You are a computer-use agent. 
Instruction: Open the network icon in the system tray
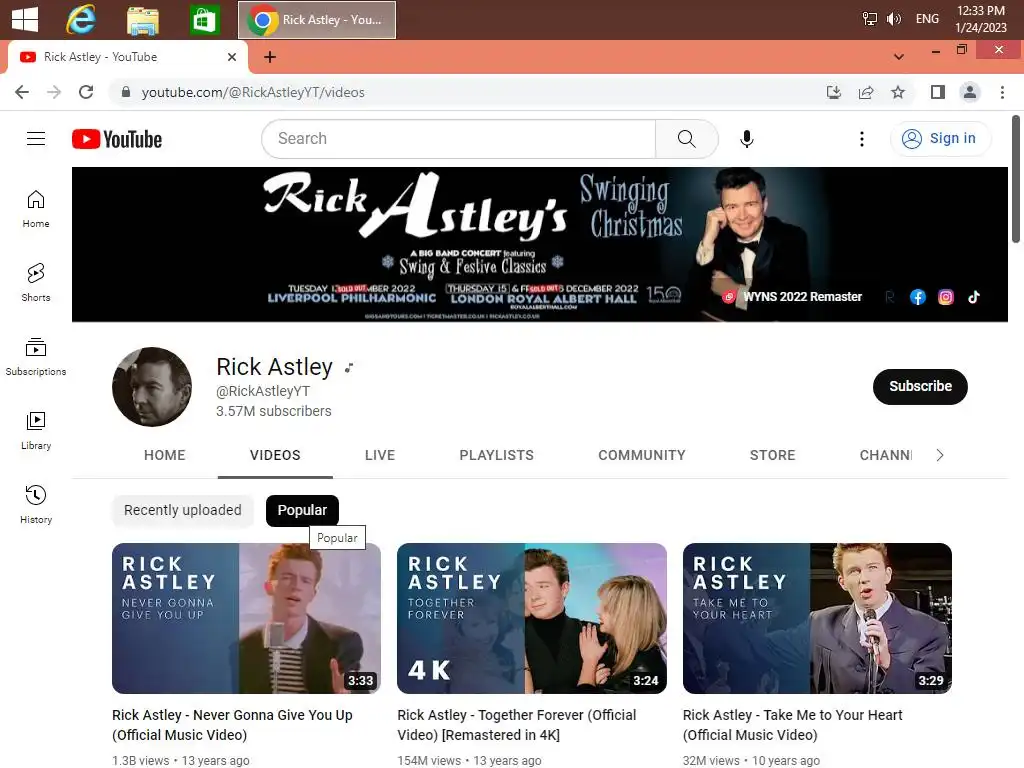pos(869,19)
